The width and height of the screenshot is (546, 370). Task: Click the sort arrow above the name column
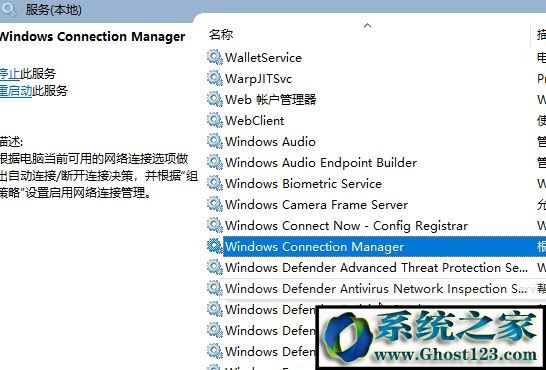[x=368, y=26]
